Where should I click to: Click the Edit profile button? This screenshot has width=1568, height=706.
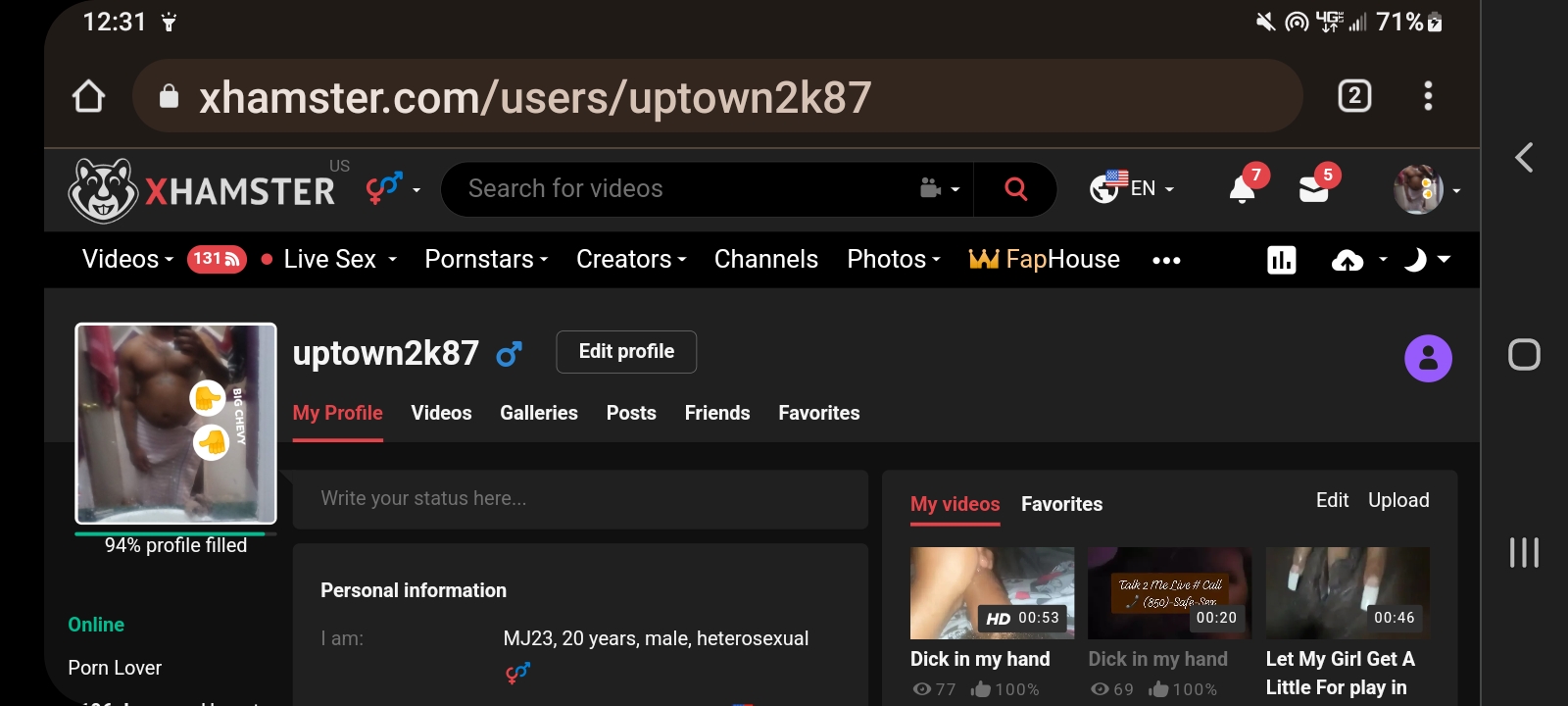tap(626, 352)
